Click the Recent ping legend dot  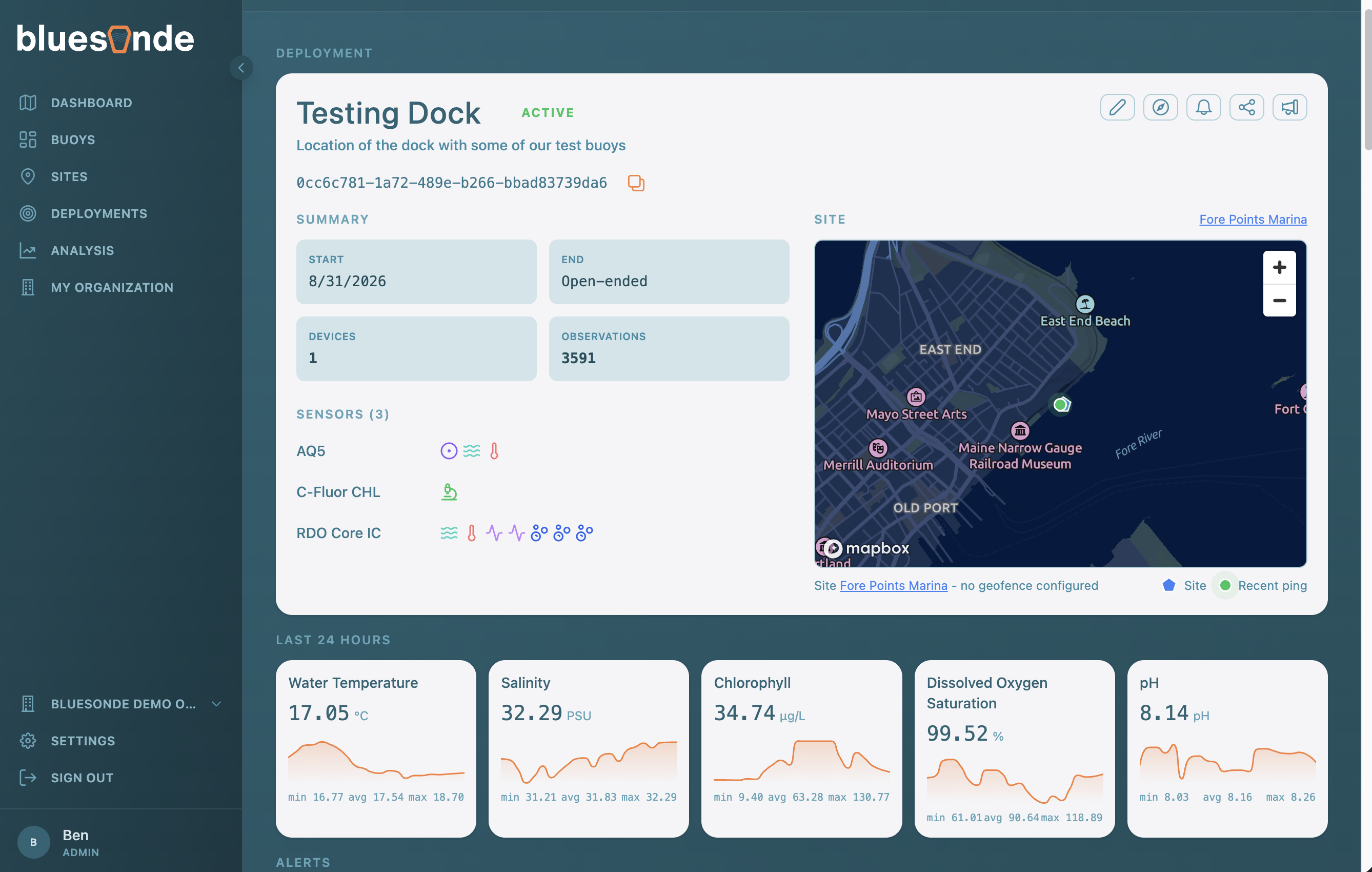(x=1224, y=585)
